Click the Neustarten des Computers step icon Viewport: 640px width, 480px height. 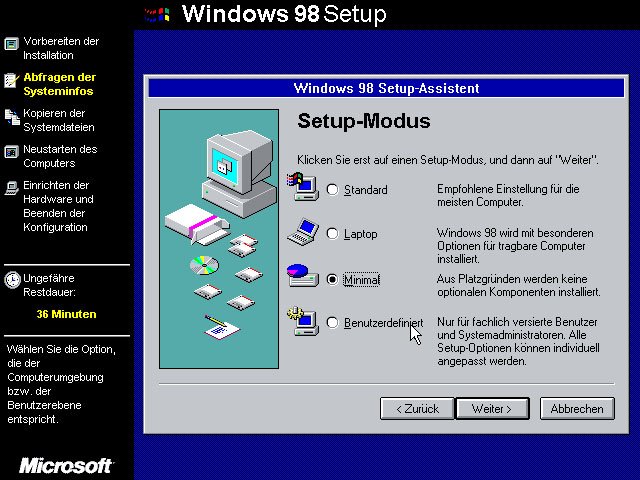tap(12, 152)
